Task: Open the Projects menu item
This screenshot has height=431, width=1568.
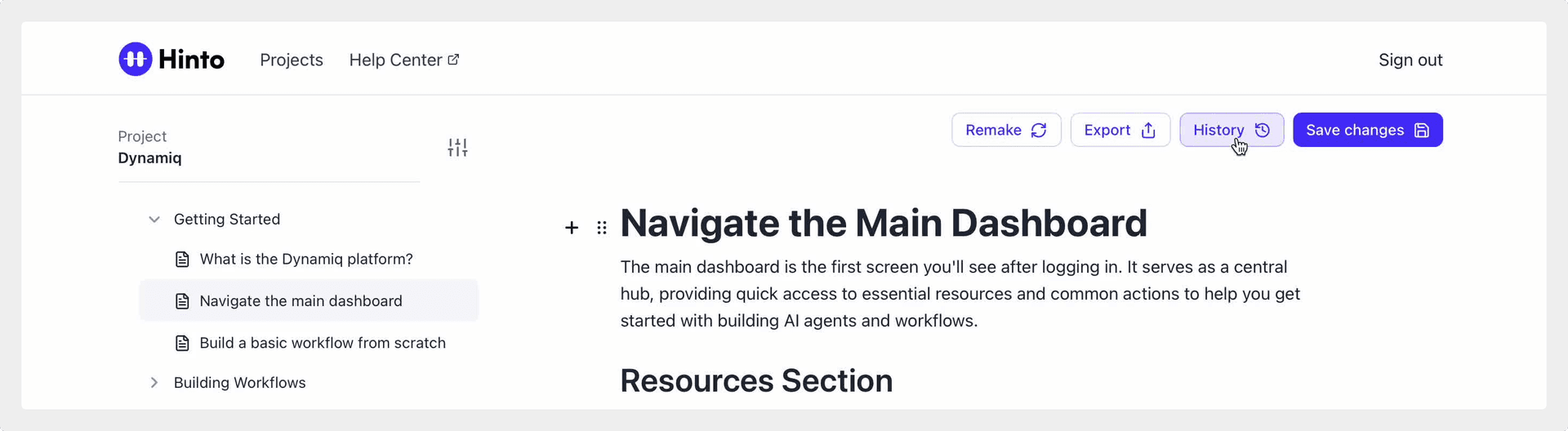Action: 292,60
